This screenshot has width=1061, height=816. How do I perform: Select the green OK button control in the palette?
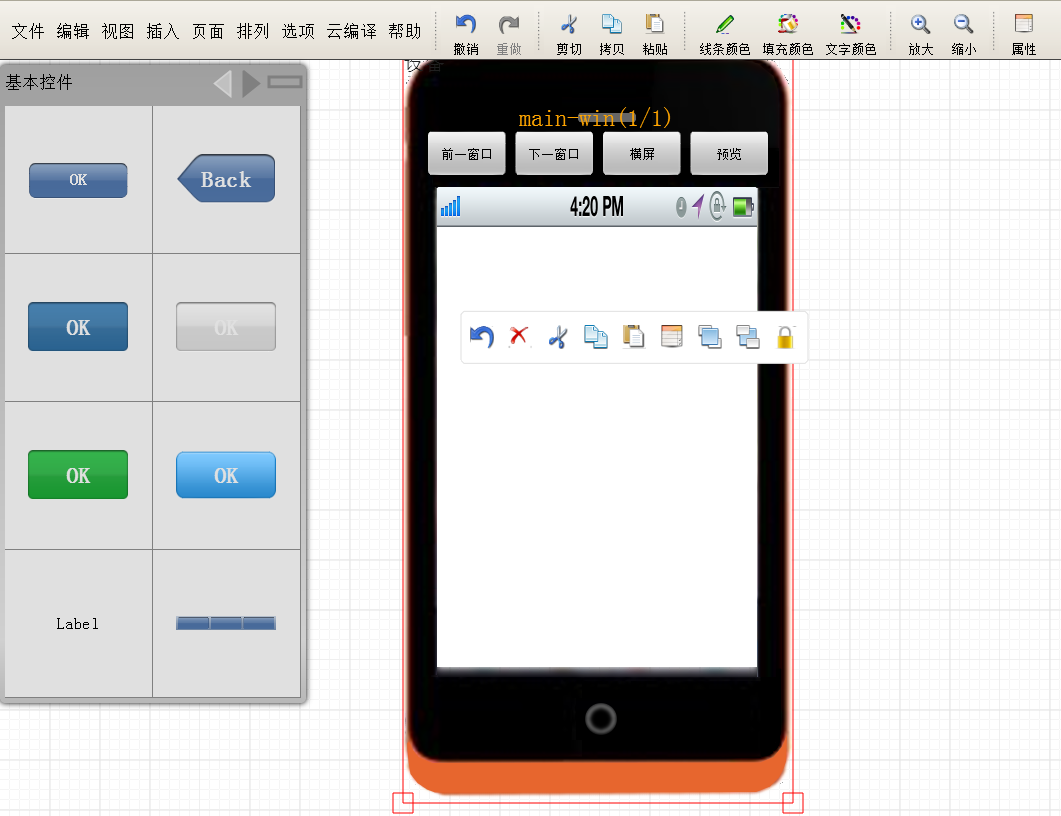(x=77, y=474)
